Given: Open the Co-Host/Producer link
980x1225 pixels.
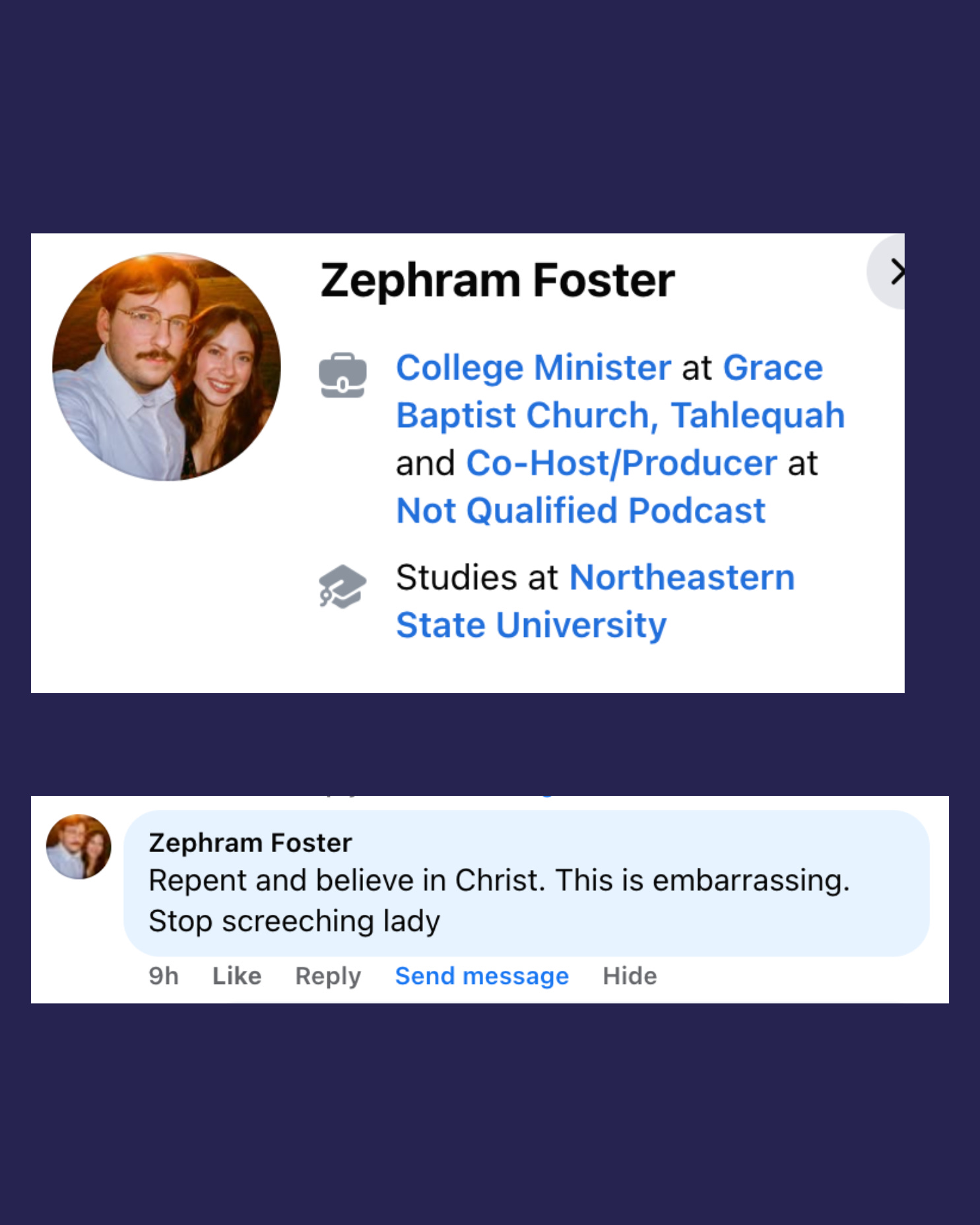Looking at the screenshot, I should click(622, 463).
